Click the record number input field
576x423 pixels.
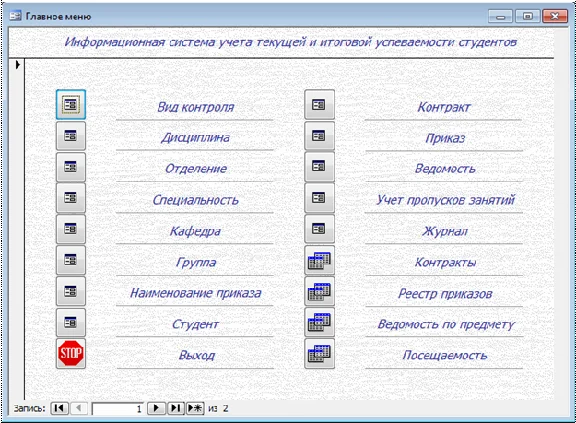click(x=118, y=408)
